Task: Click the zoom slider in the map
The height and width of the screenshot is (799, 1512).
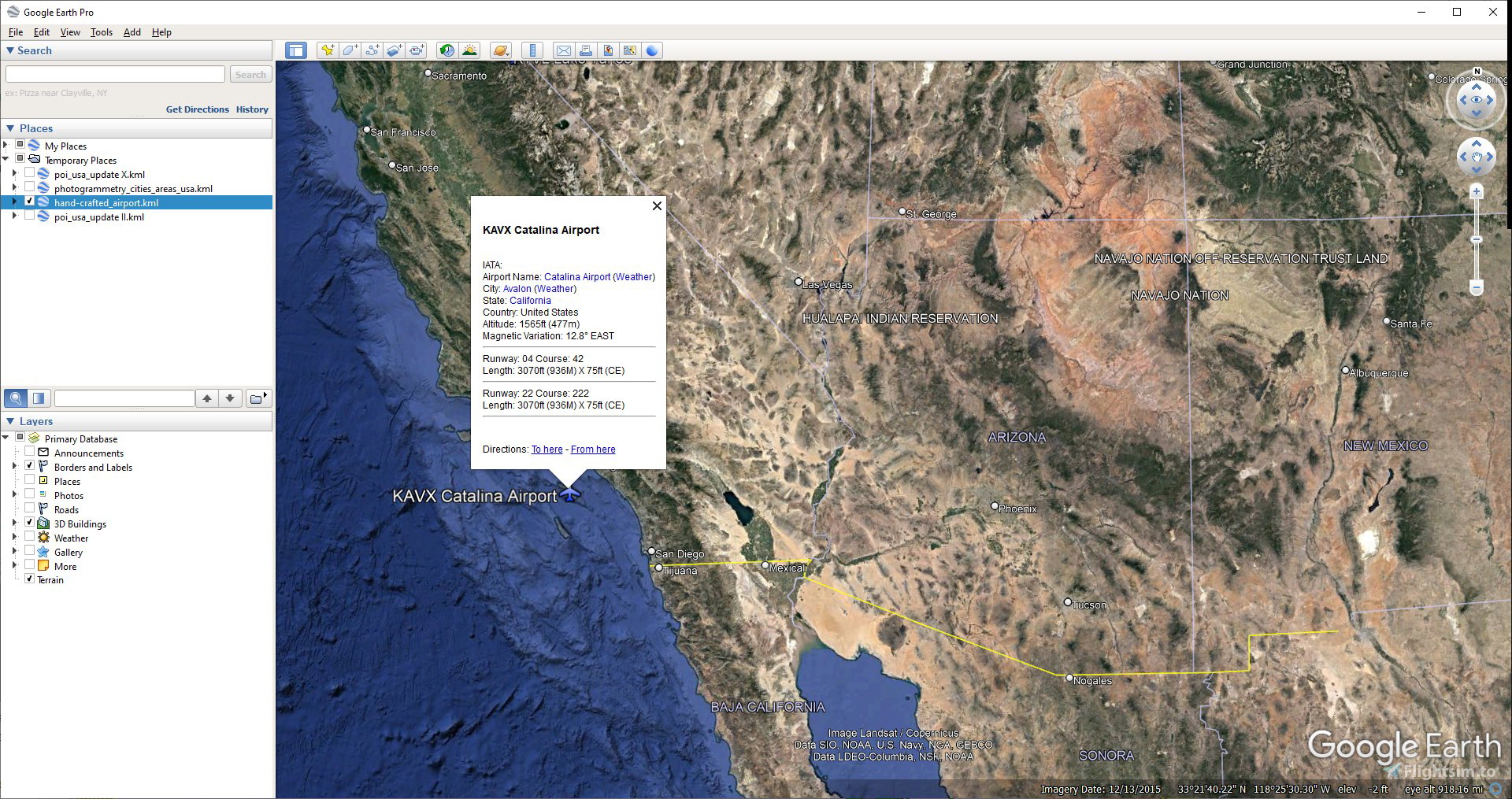Action: (x=1477, y=239)
